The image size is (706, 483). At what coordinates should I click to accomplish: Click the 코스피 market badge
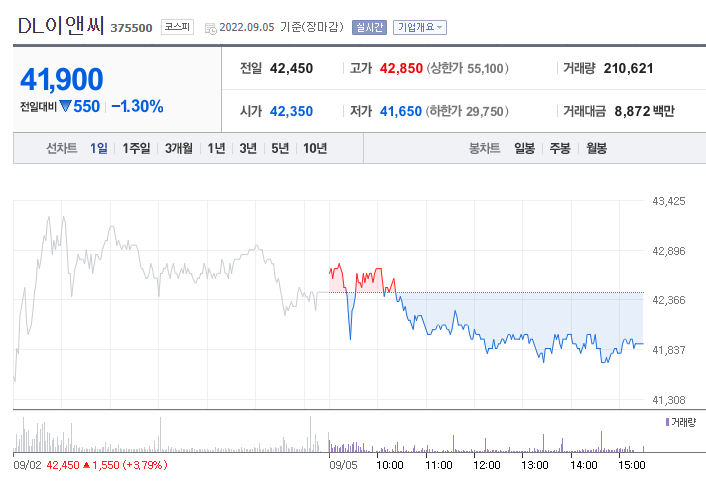tap(177, 27)
